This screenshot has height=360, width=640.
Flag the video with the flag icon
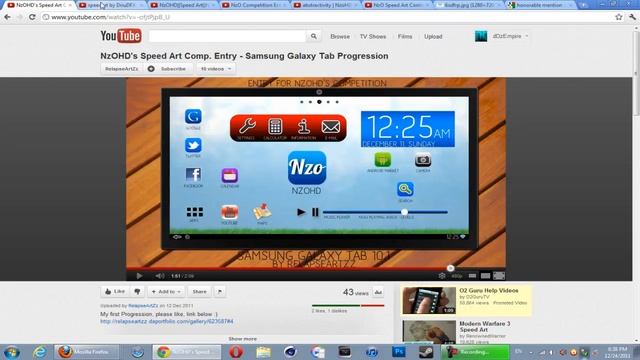tap(220, 291)
